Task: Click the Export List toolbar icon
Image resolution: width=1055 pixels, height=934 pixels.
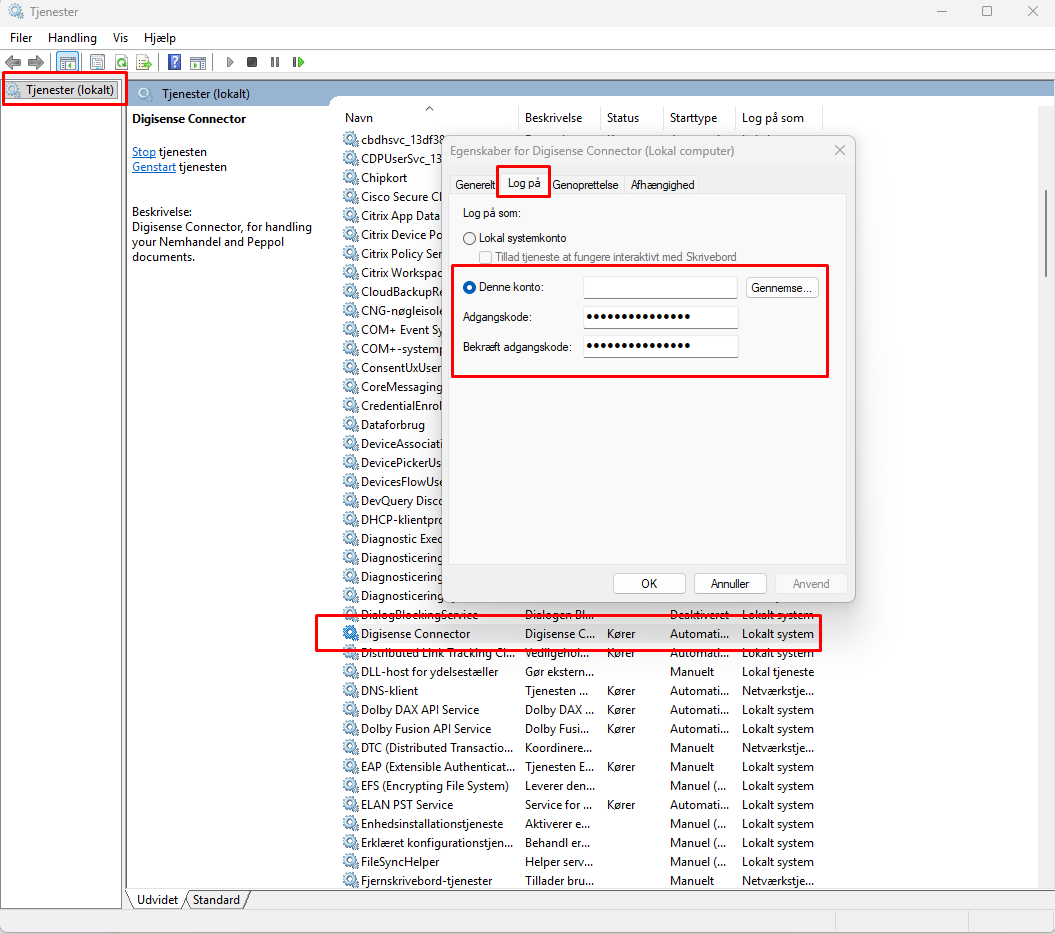Action: pos(144,63)
